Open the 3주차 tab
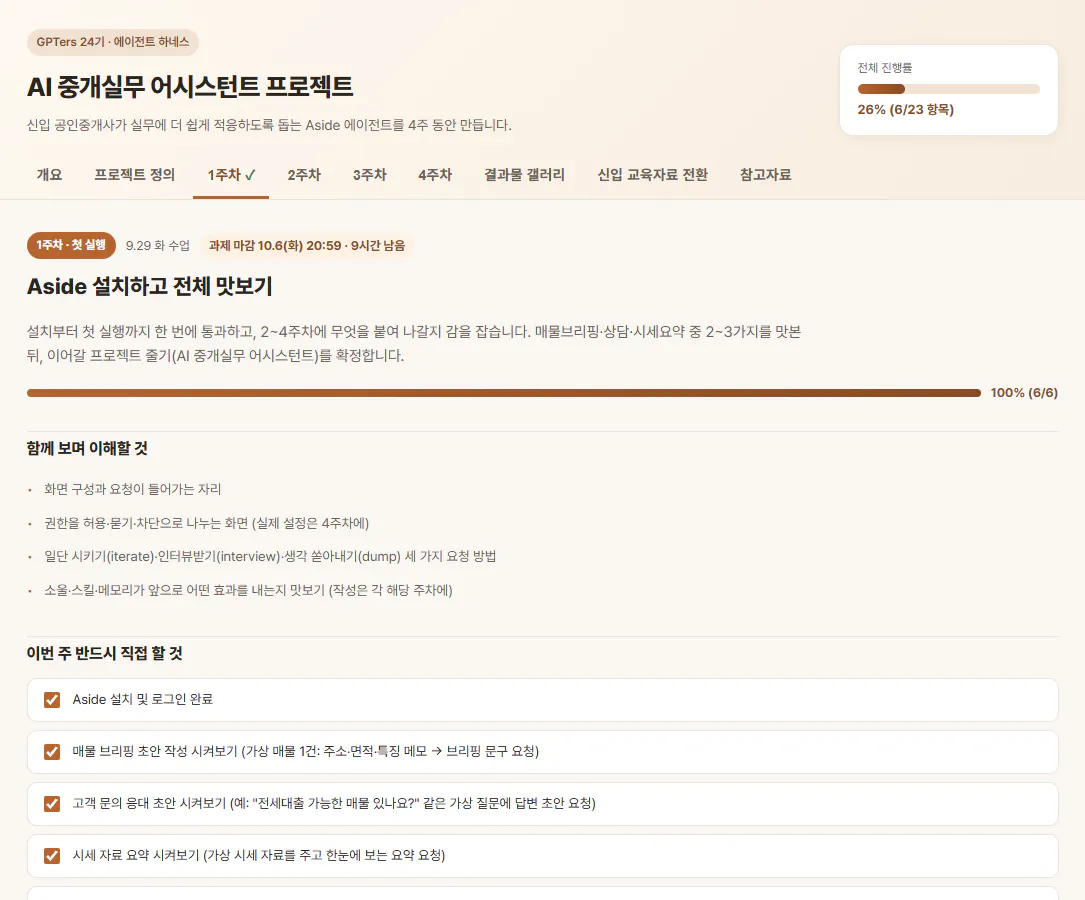 (x=370, y=175)
